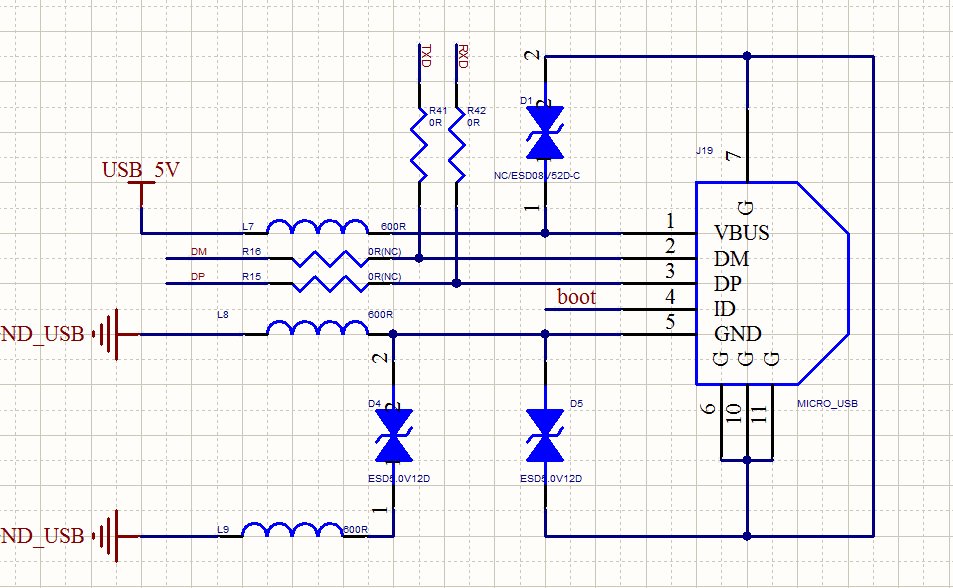Click the 600R value of L7
The height and width of the screenshot is (588, 953).
(393, 226)
